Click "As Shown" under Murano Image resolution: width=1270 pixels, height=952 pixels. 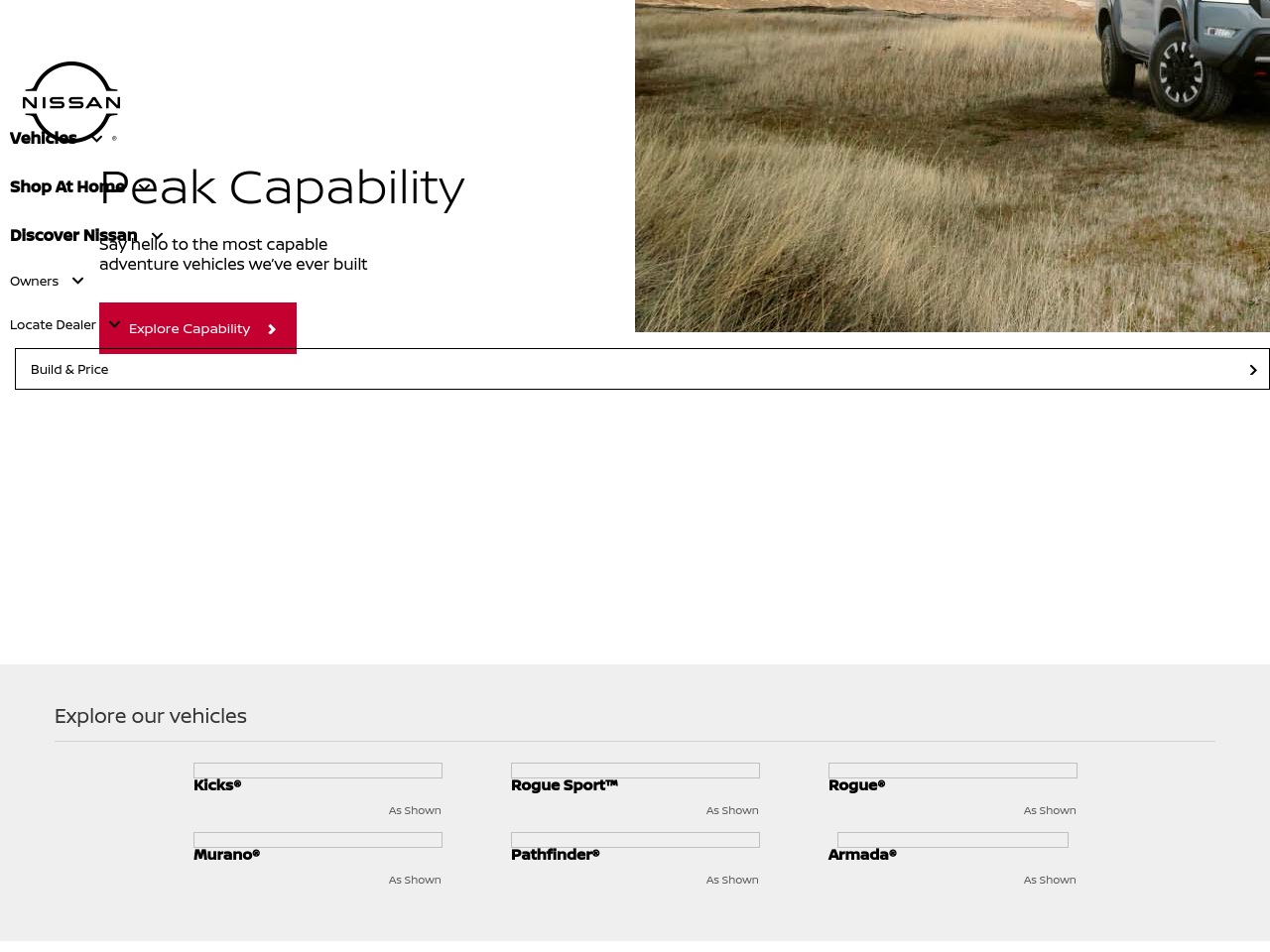tap(415, 880)
